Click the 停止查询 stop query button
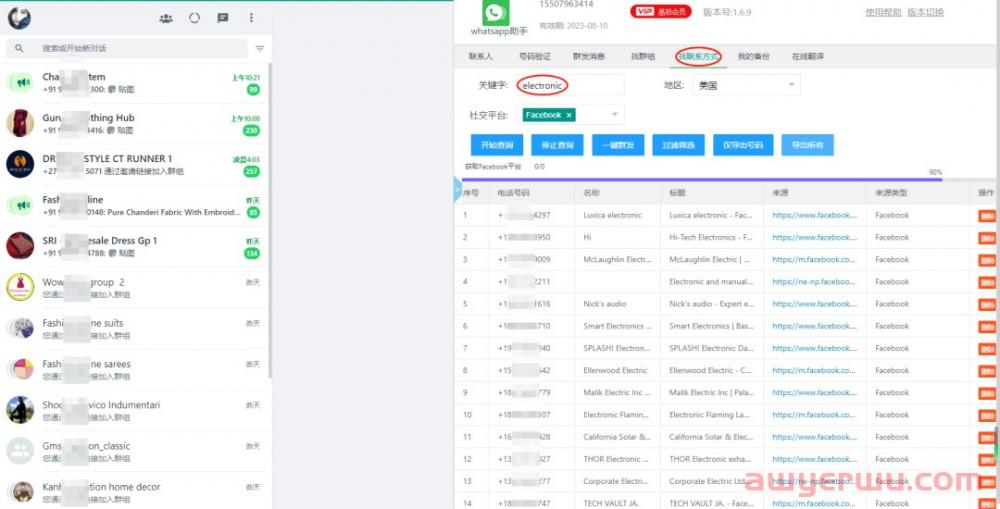 pyautogui.click(x=557, y=145)
